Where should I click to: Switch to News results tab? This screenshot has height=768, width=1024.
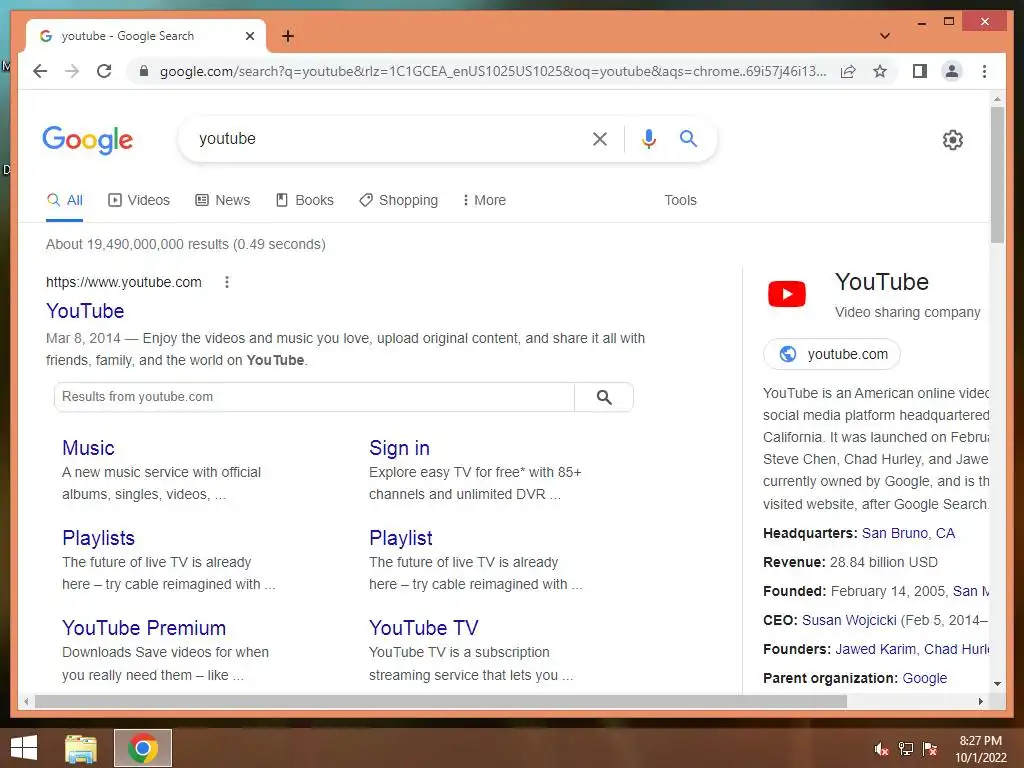[223, 200]
